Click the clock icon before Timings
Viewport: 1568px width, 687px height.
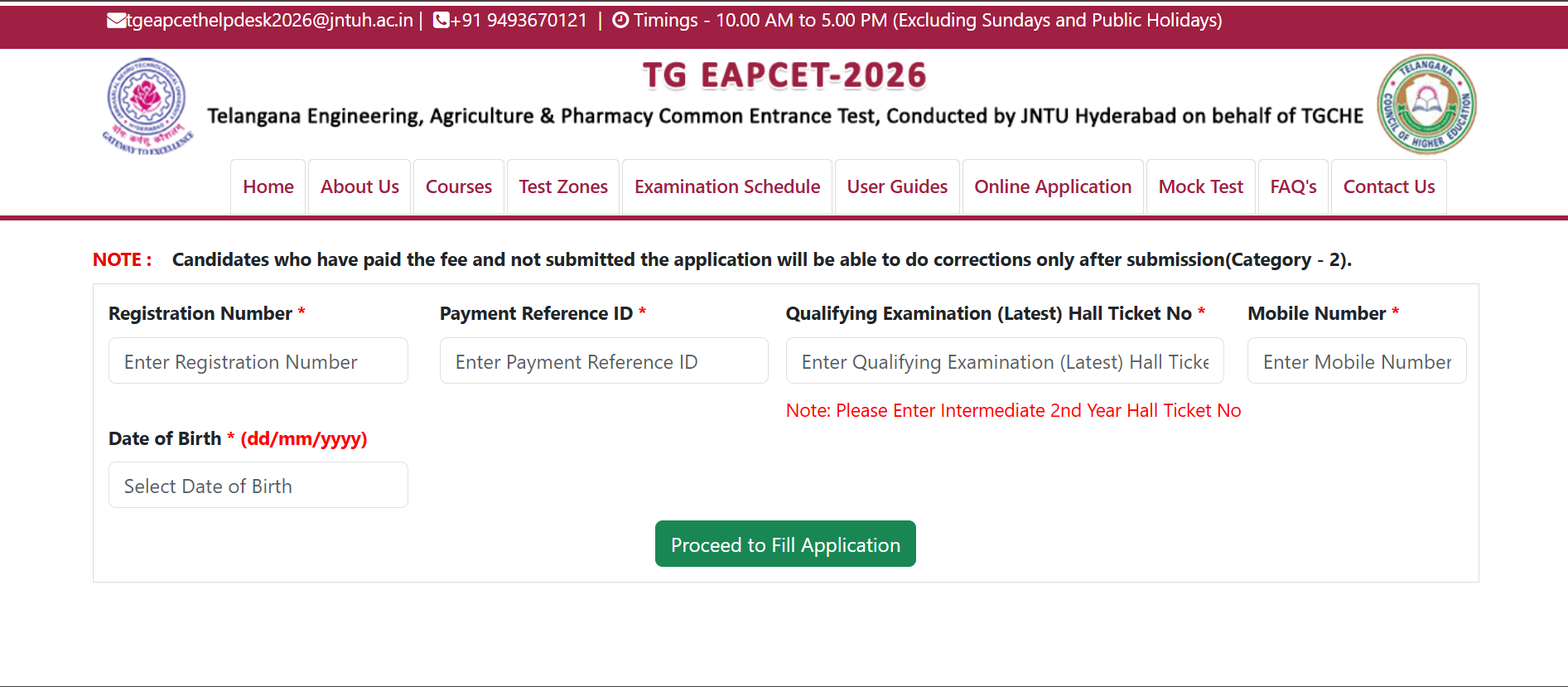[620, 21]
